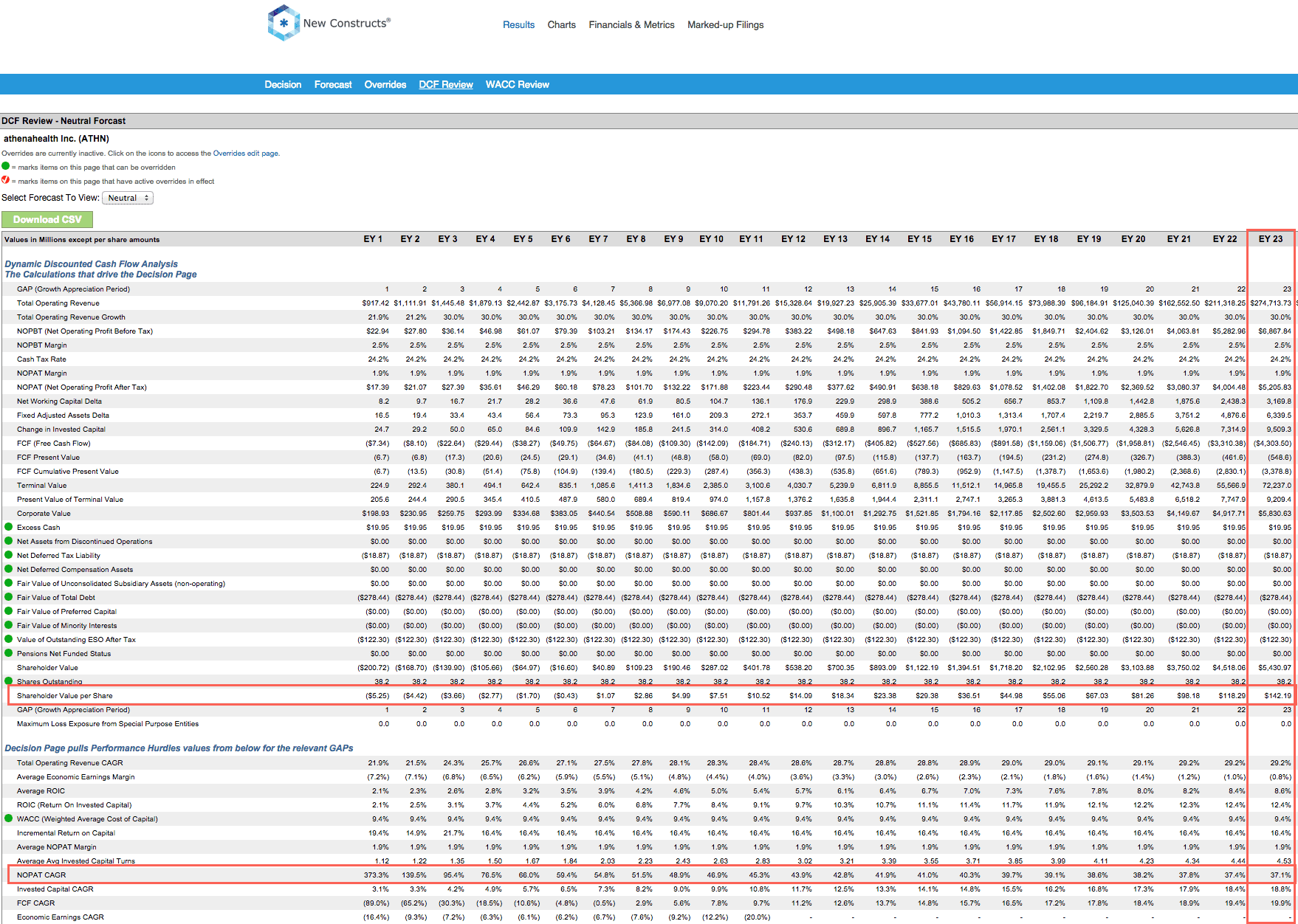Click the override icon for Value of Outstanding ESO

(x=8, y=639)
